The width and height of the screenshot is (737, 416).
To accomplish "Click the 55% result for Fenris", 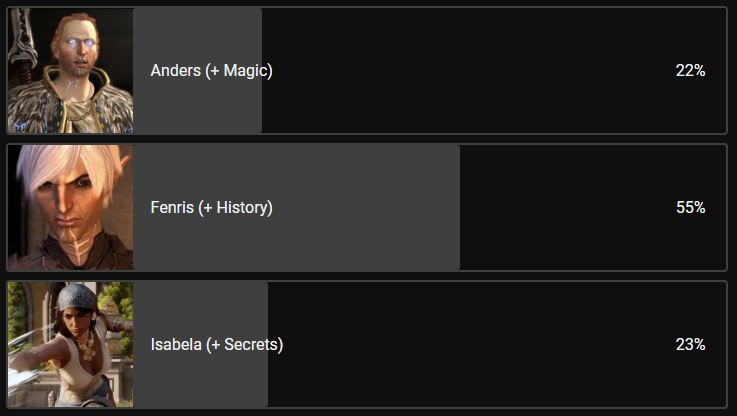I will 690,208.
